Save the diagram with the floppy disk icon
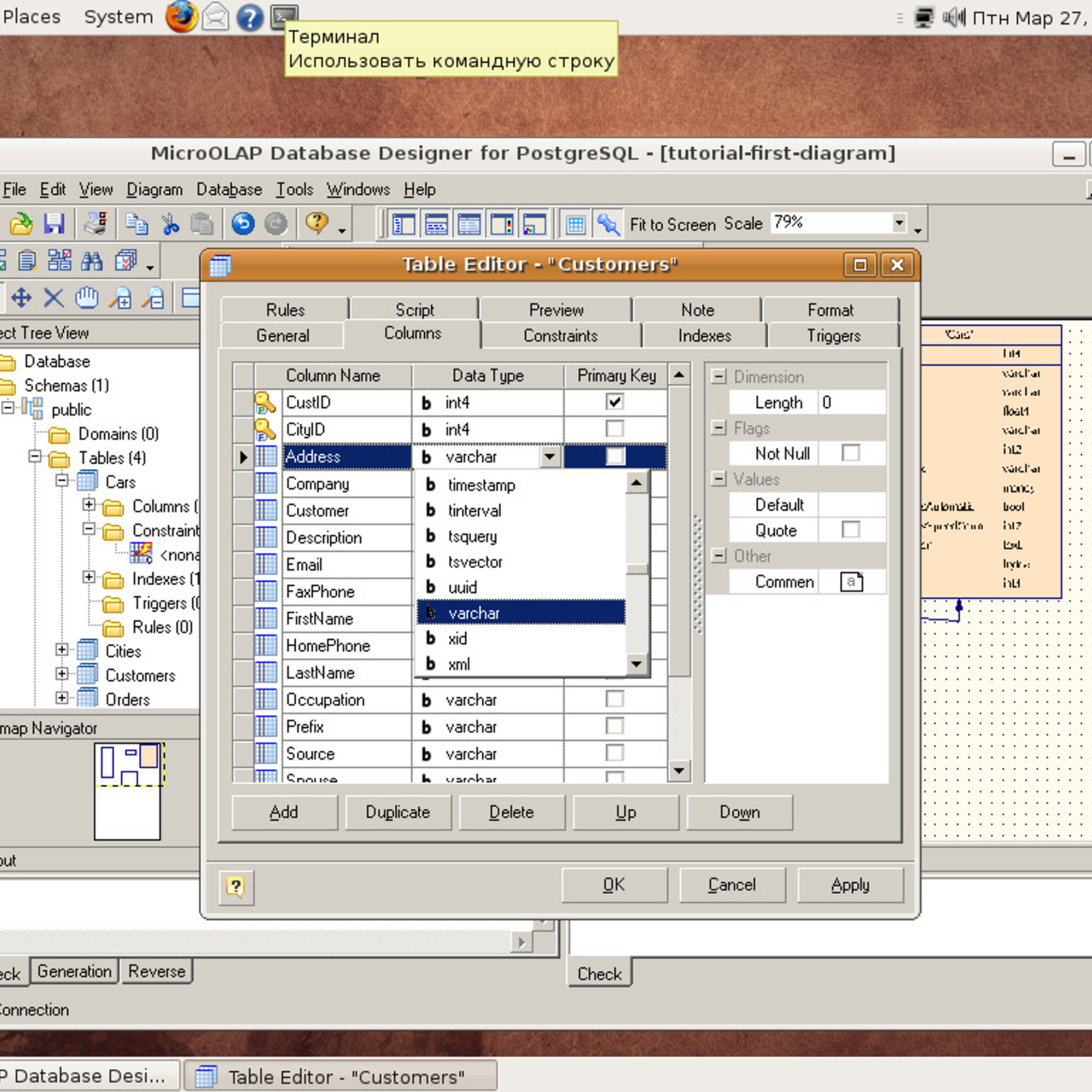This screenshot has height=1092, width=1092. 55,224
